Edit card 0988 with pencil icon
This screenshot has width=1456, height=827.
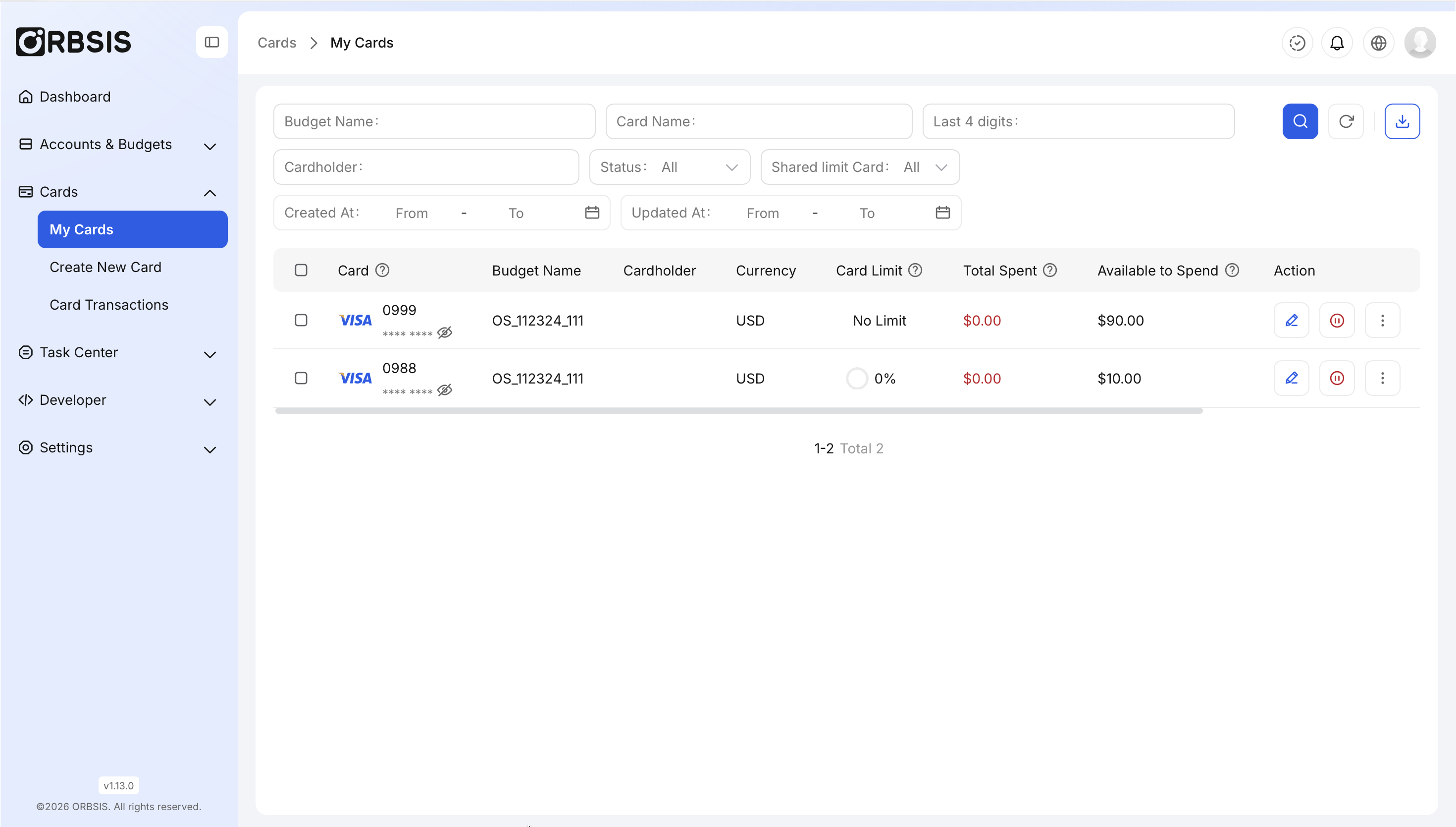(x=1292, y=378)
